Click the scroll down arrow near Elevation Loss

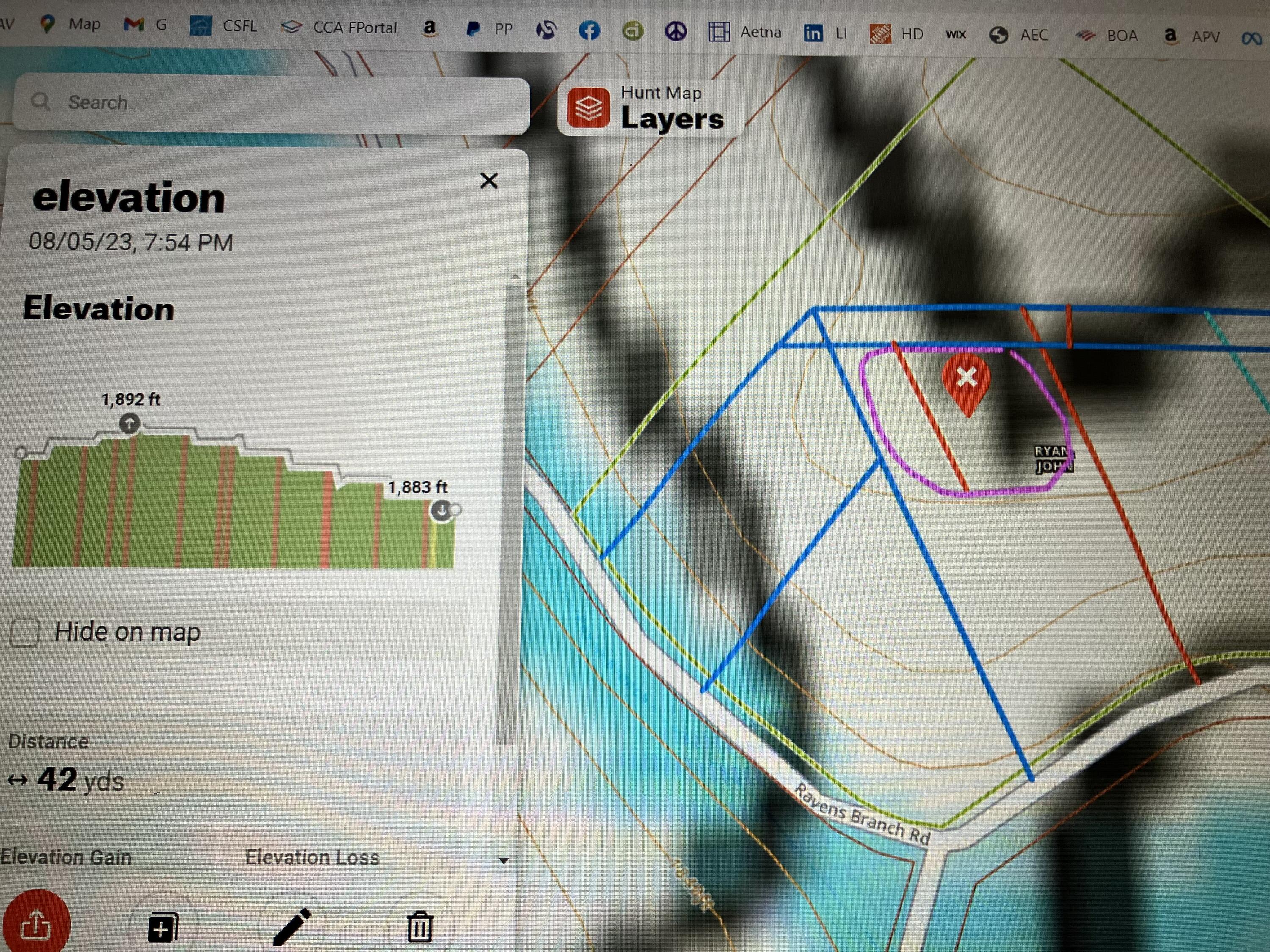point(503,860)
